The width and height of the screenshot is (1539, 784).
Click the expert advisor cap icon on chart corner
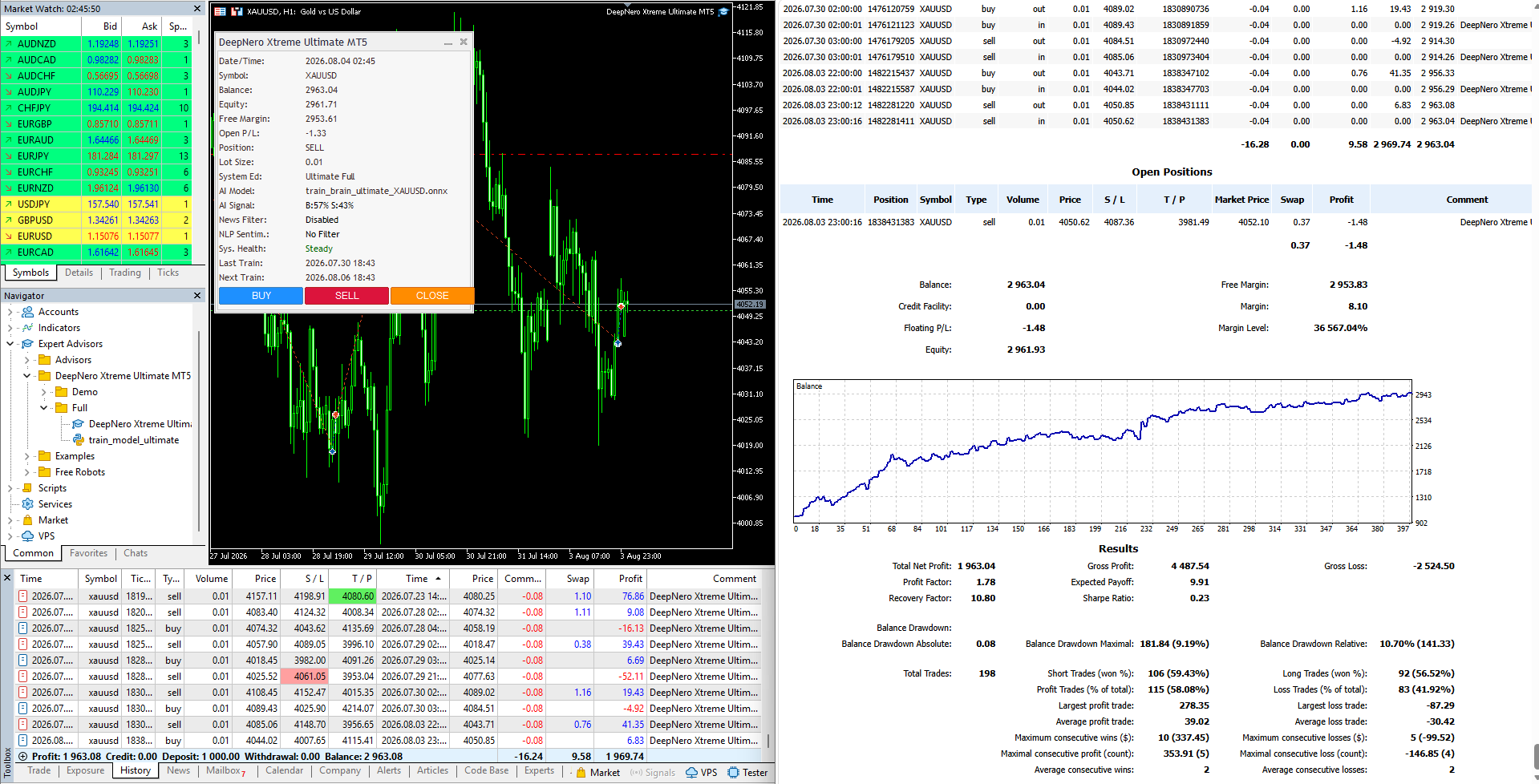[723, 12]
